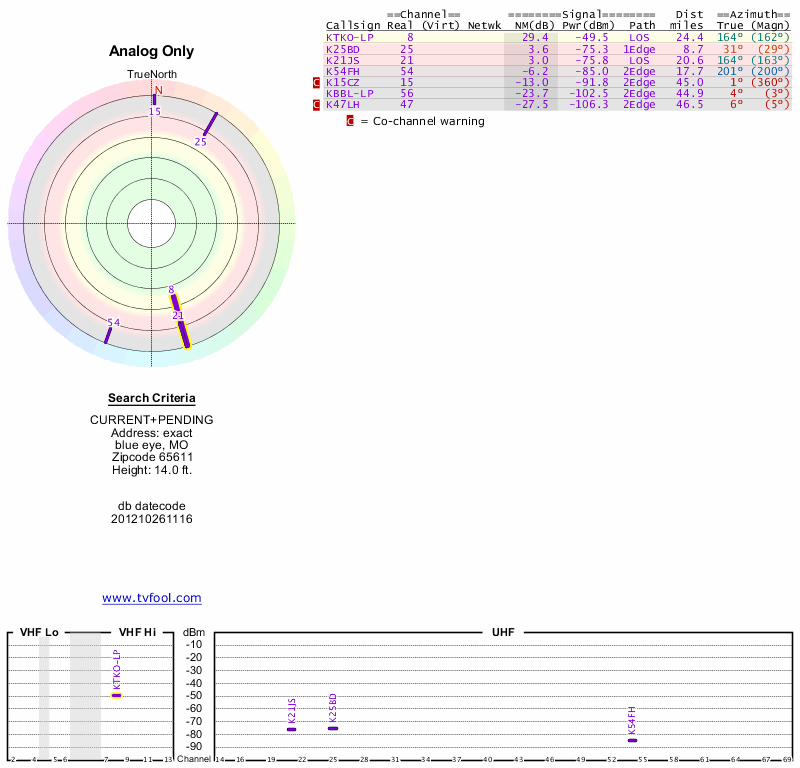Select the channel 8 marker on radar plot
Image resolution: width=800 pixels, height=768 pixels.
coord(174,301)
